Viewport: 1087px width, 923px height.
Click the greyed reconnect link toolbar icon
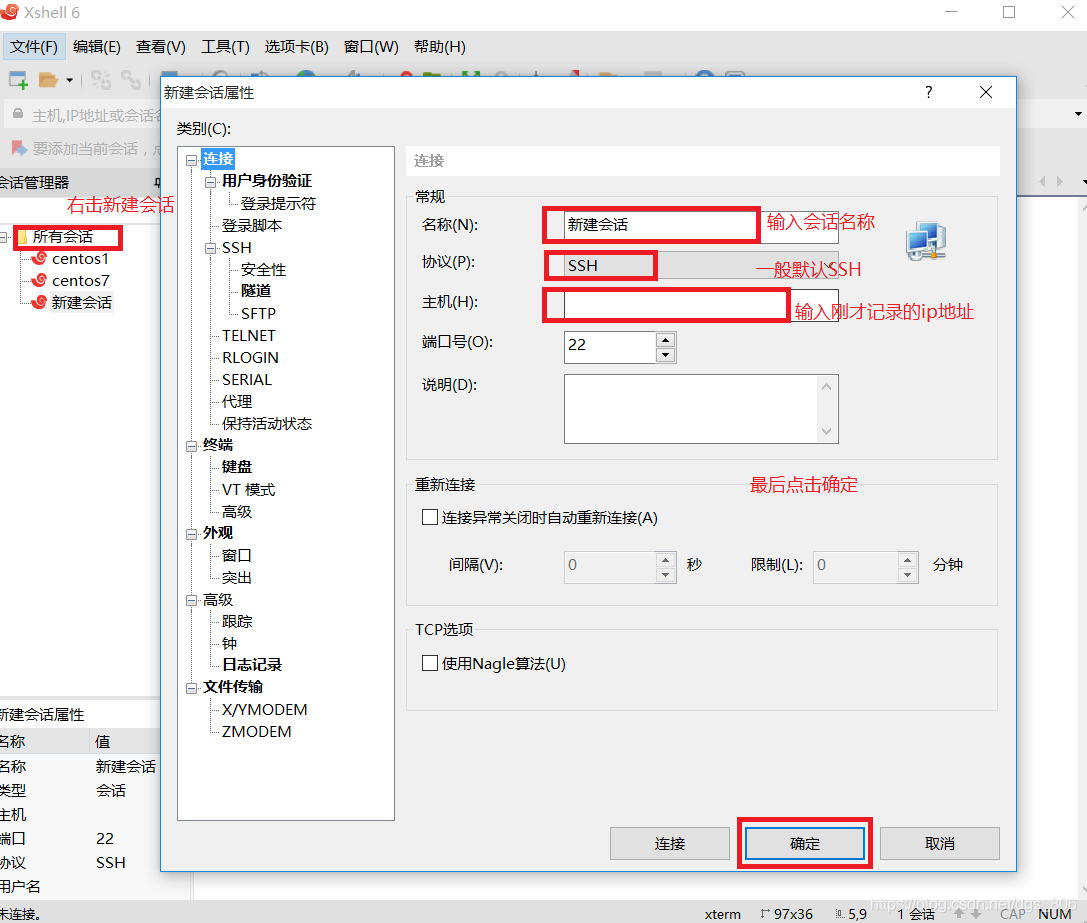coord(130,80)
